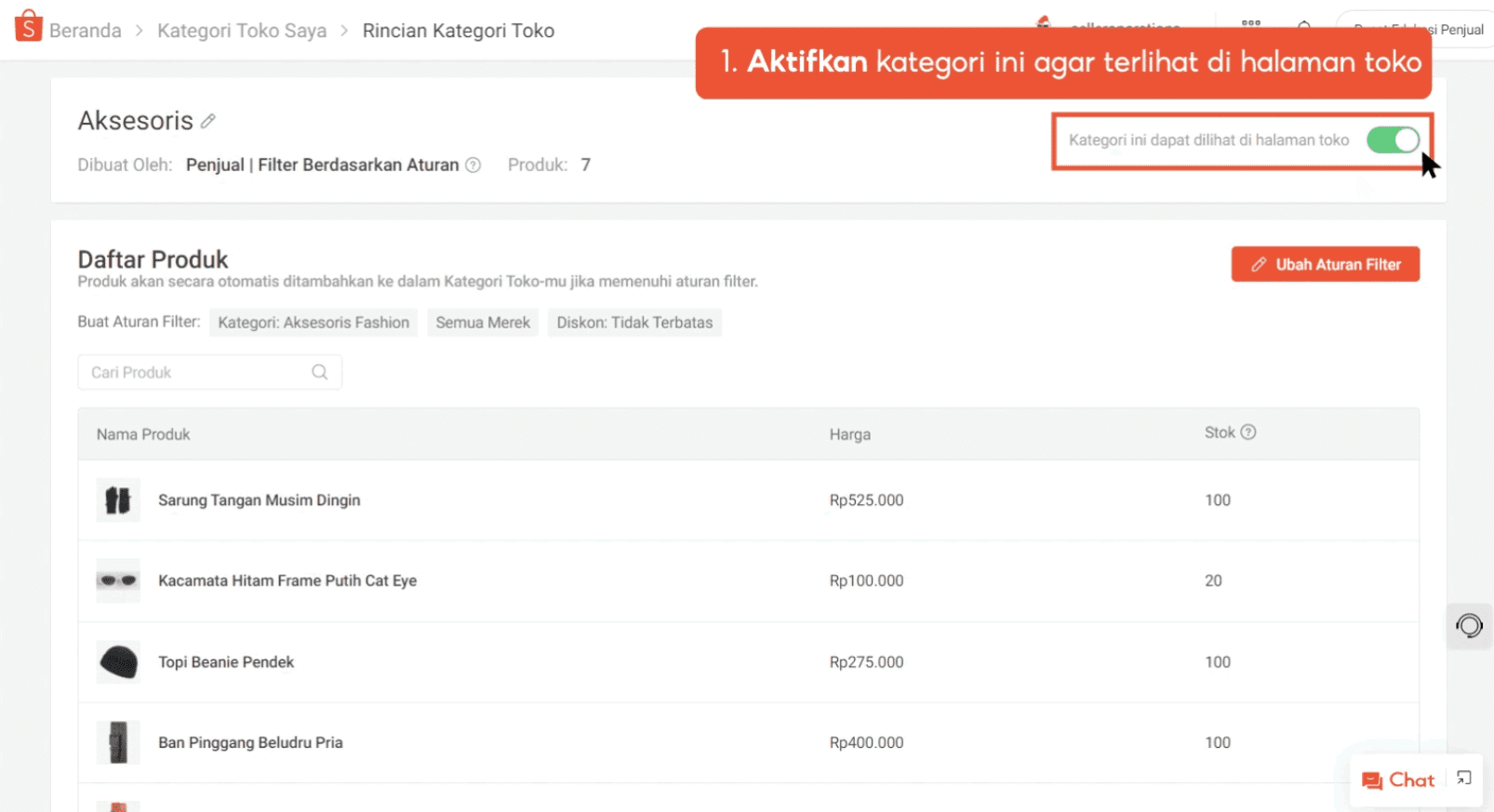Click the search magnifier icon
The image size is (1494, 812).
[320, 372]
